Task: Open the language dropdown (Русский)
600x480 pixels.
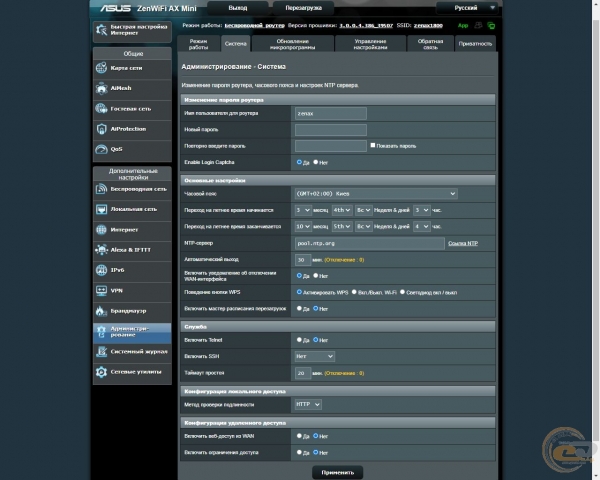Action: point(467,8)
